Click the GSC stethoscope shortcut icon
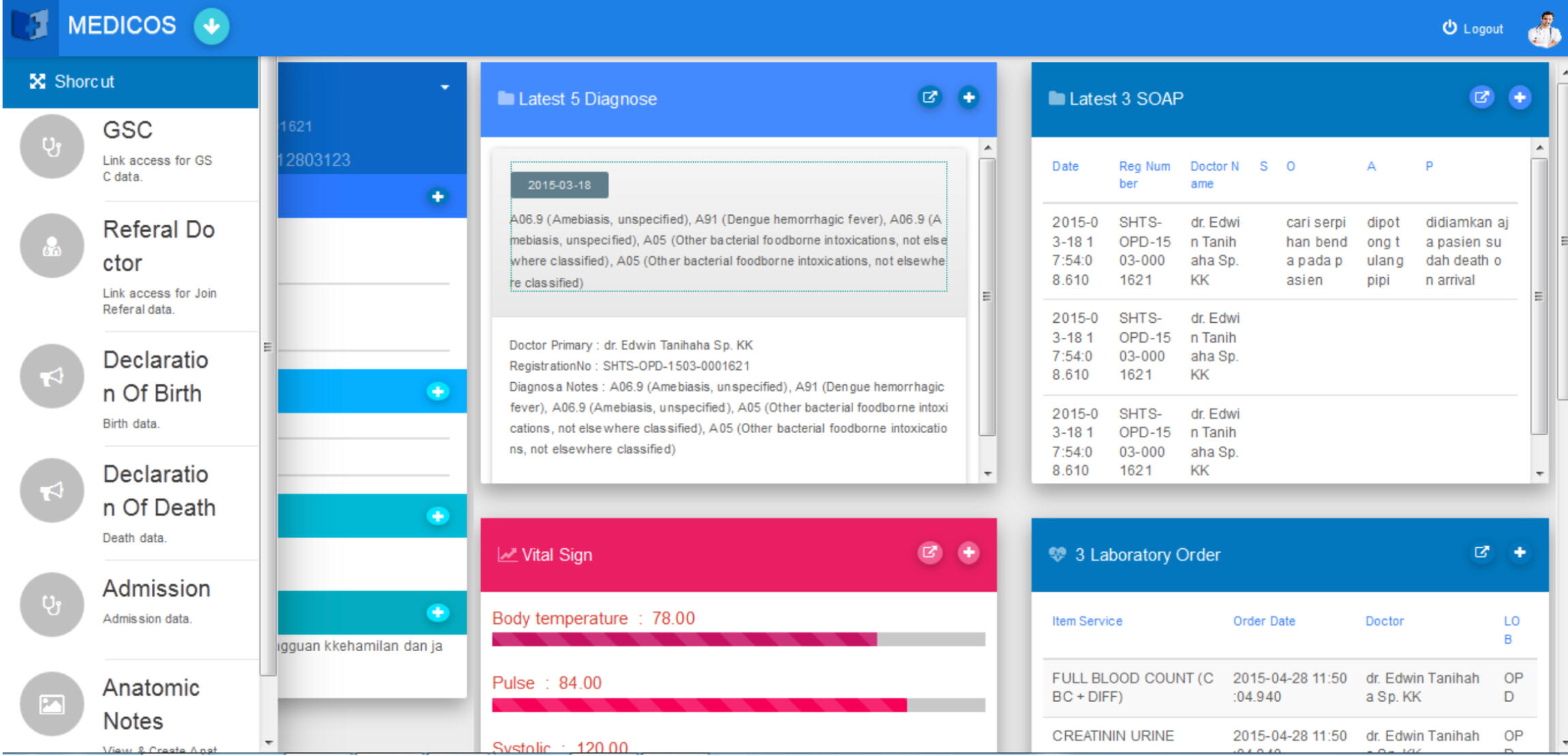The height and width of the screenshot is (756, 1568). pos(52,146)
